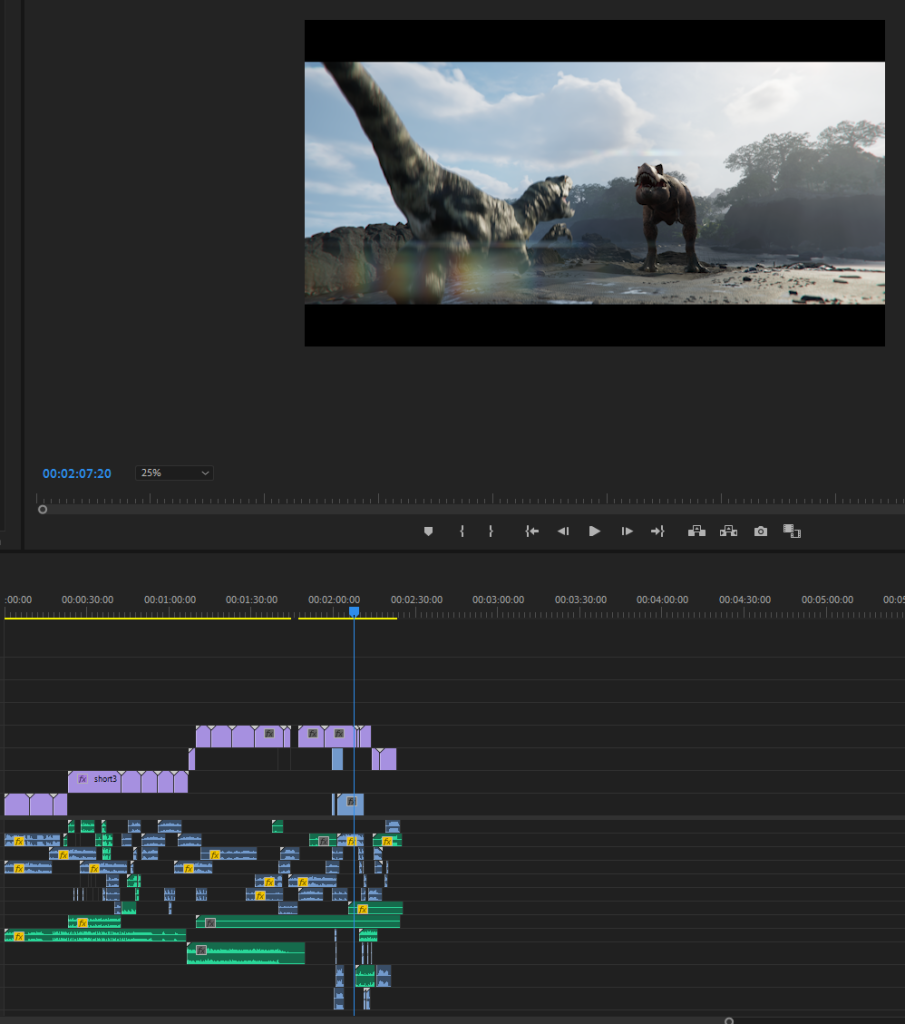The height and width of the screenshot is (1024, 905).
Task: Click the dinosaur preview frame in the Program Monitor
Action: pyautogui.click(x=594, y=183)
